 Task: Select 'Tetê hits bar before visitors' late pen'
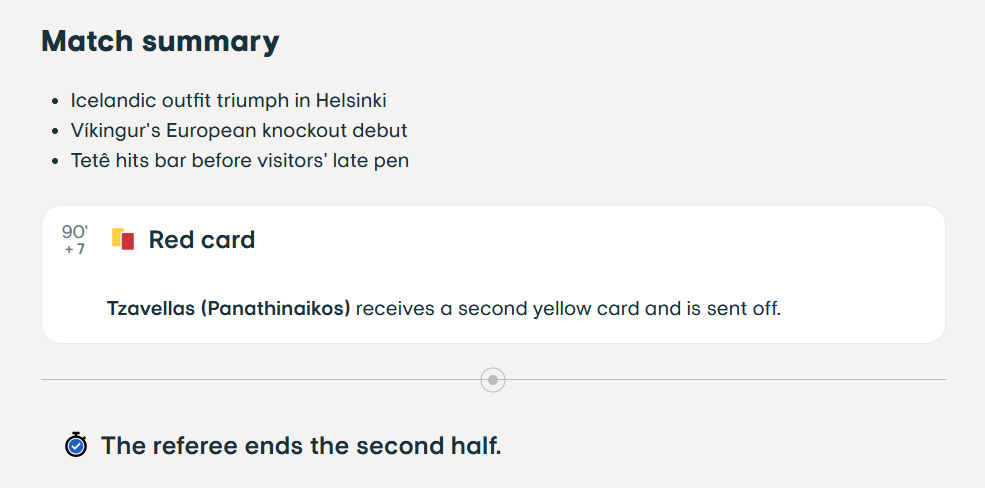pyautogui.click(x=239, y=160)
